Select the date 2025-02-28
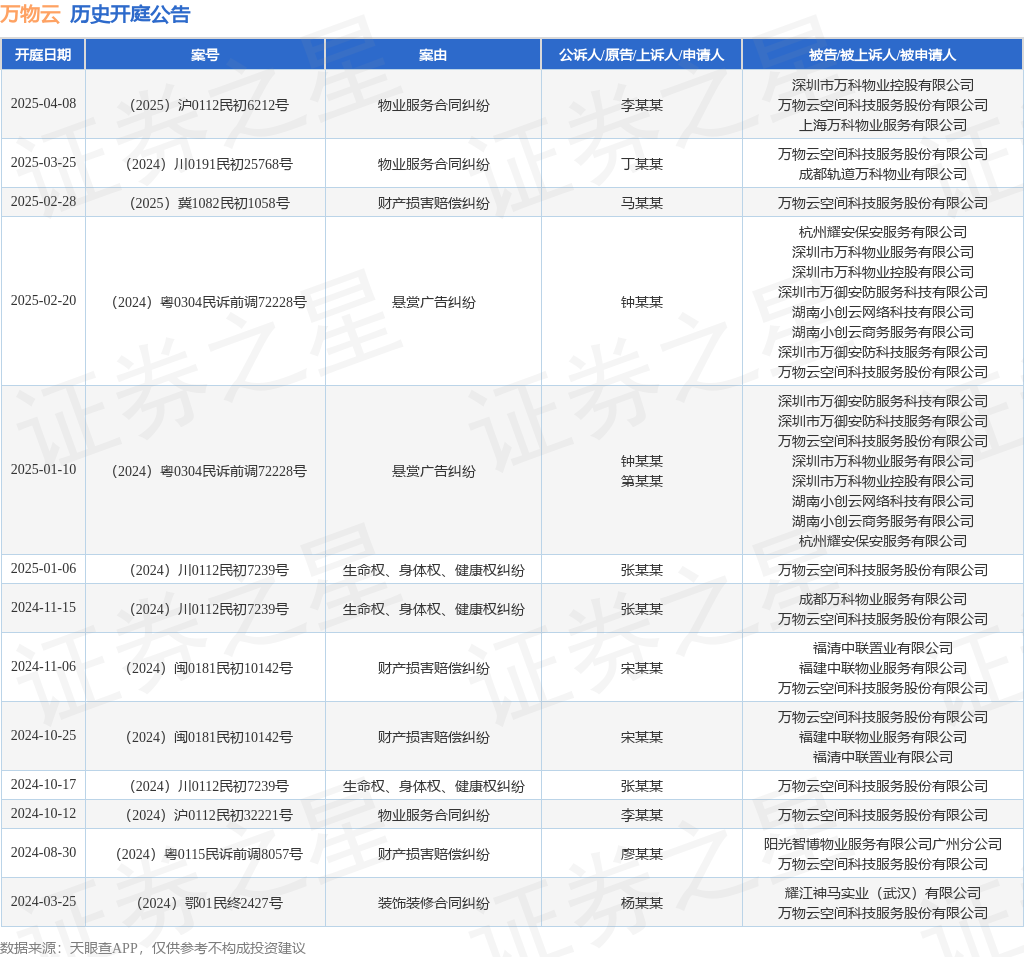 pos(43,202)
